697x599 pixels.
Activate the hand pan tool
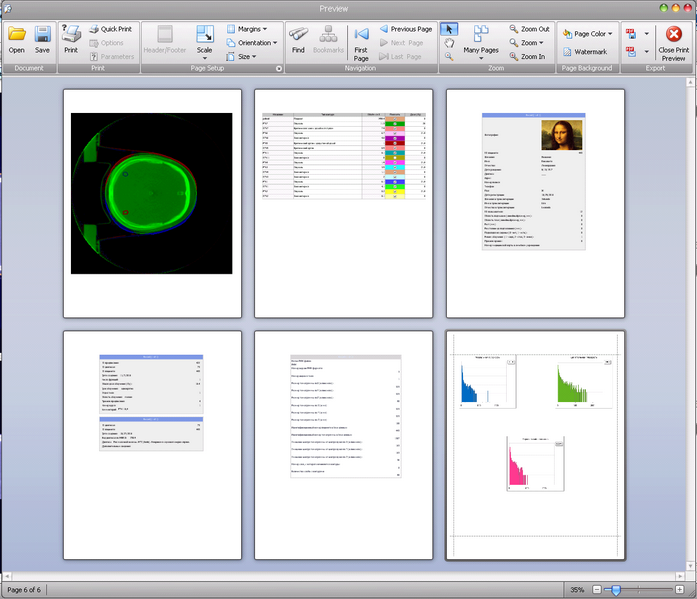click(x=449, y=43)
